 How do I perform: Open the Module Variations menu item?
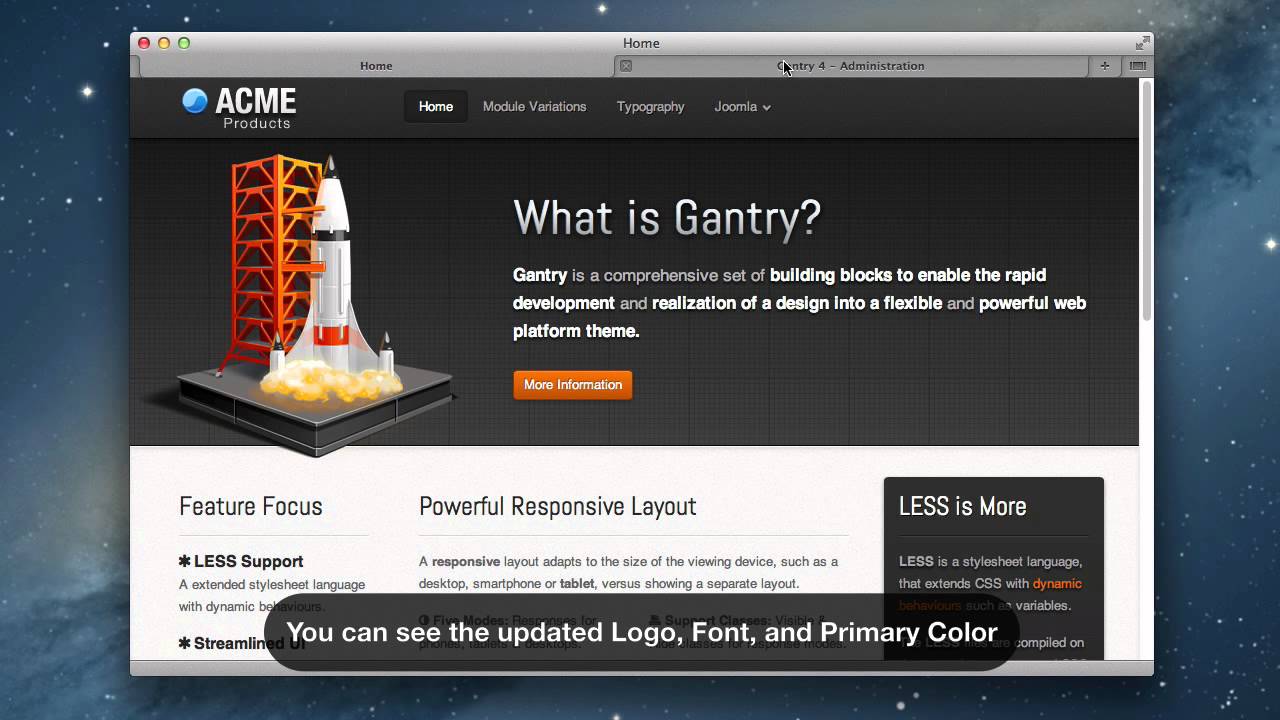point(534,106)
